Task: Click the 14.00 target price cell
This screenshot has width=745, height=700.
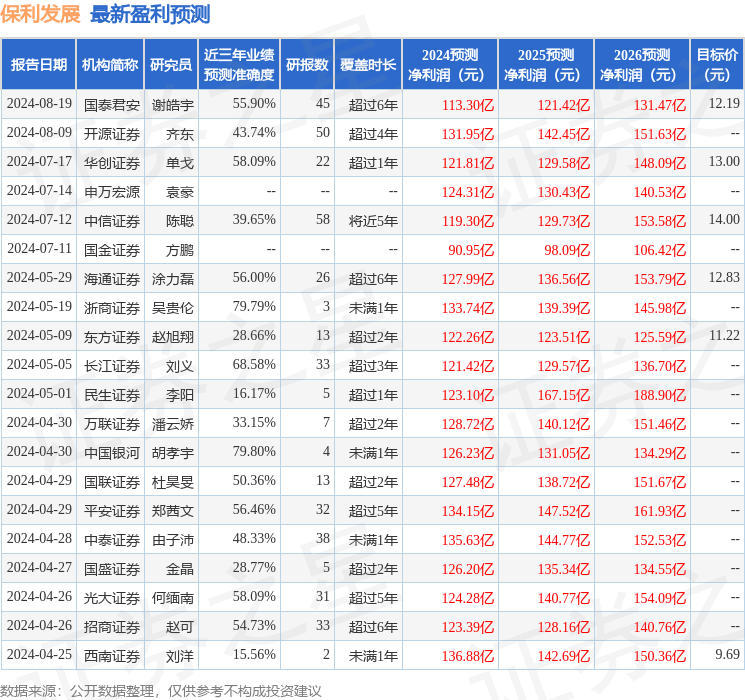Action: coord(723,220)
